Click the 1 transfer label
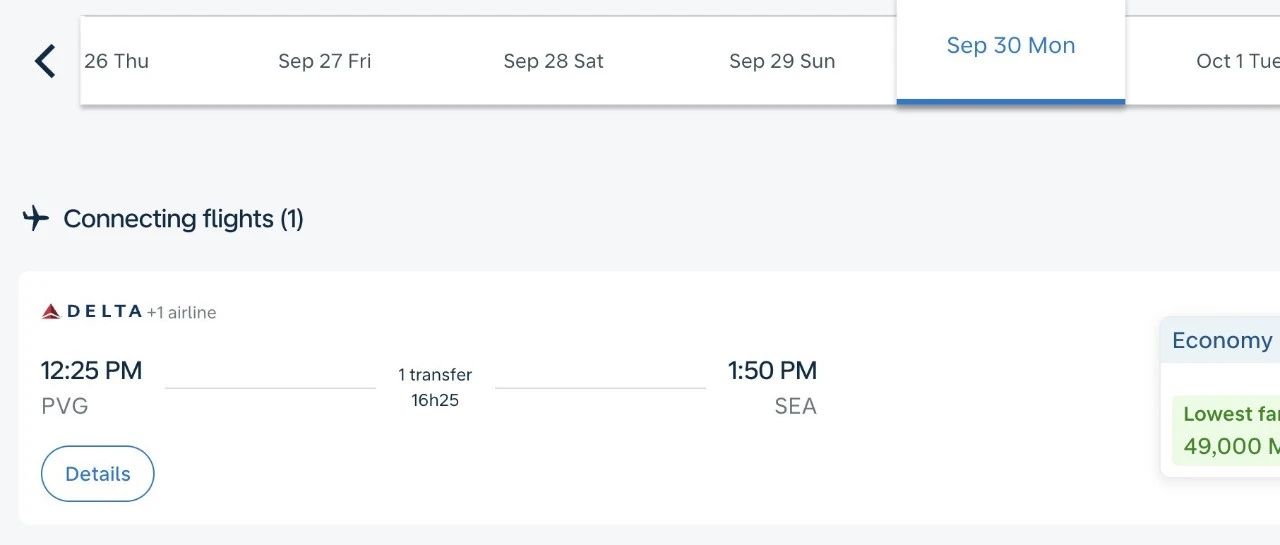Viewport: 1280px width, 545px height. point(435,375)
